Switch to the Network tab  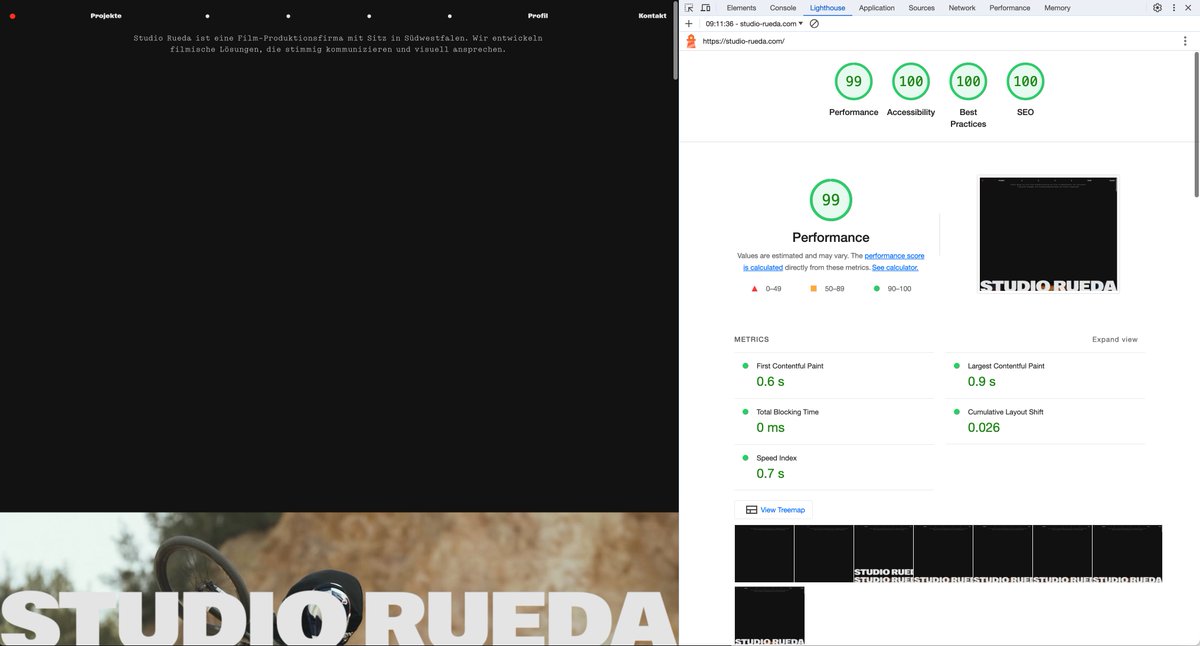click(x=962, y=8)
